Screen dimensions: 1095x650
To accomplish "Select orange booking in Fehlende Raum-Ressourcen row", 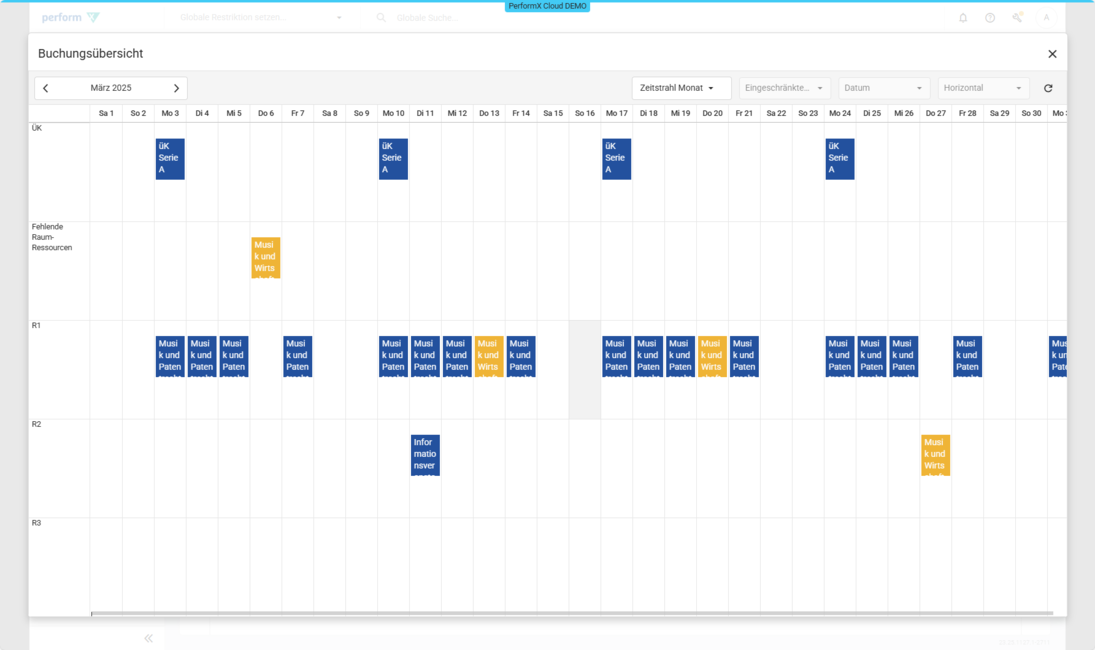I will tap(265, 257).
